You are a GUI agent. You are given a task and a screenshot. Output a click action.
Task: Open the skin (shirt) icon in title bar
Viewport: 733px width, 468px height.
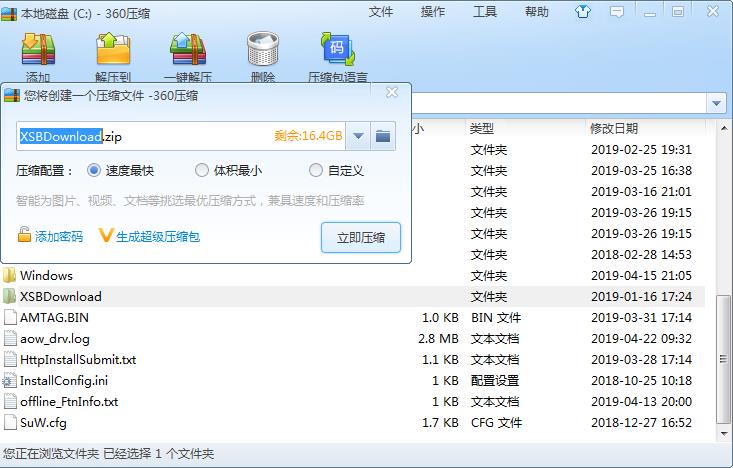tap(582, 11)
